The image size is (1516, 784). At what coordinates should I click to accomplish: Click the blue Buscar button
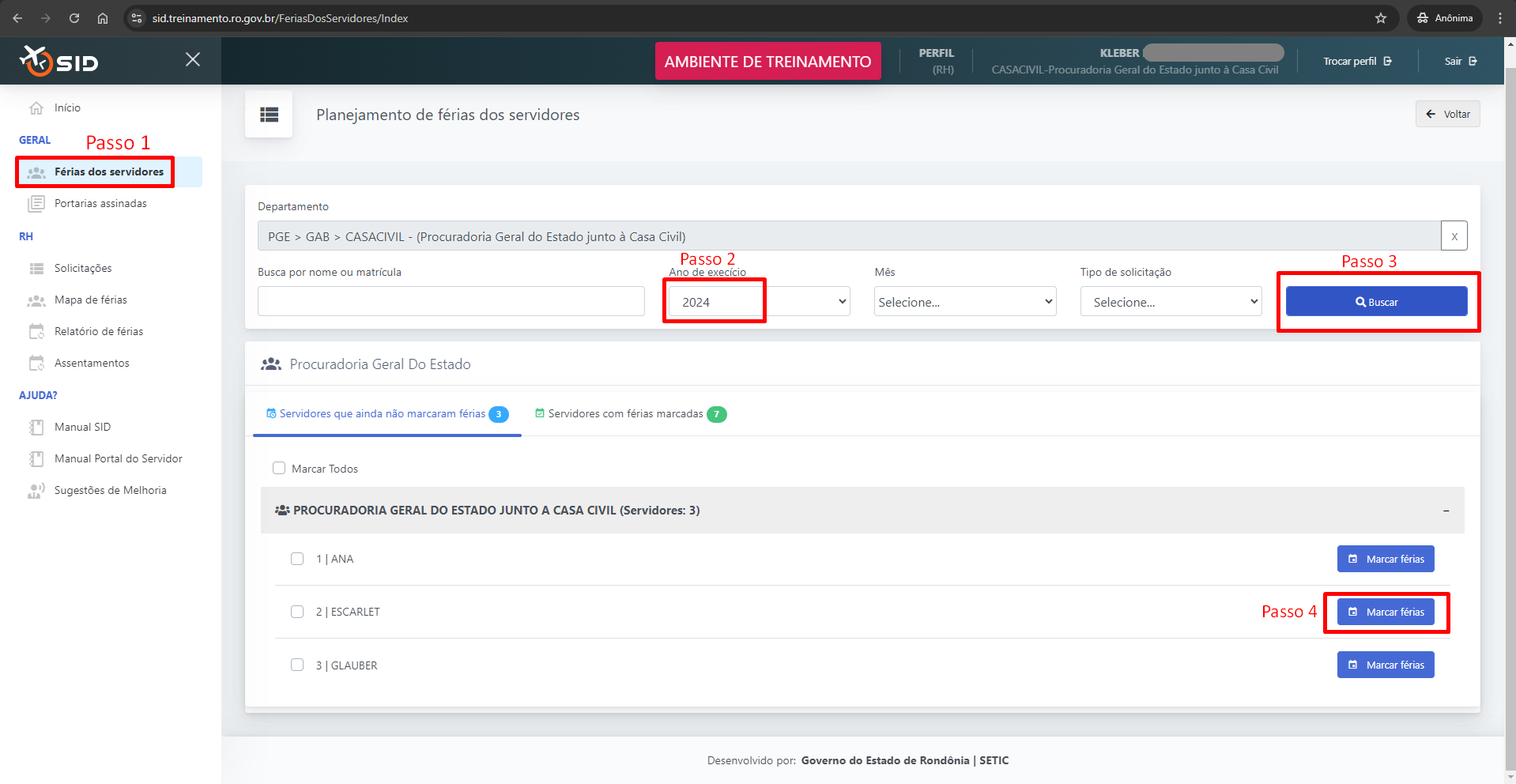click(x=1376, y=301)
